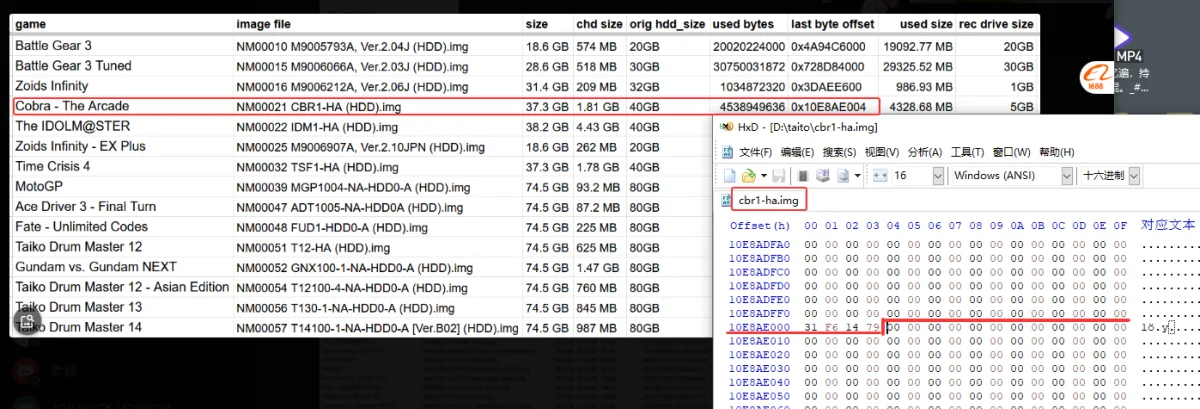This screenshot has width=1200, height=409.
Task: Open the 搜索(S) menu in HxD
Action: pyautogui.click(x=839, y=152)
